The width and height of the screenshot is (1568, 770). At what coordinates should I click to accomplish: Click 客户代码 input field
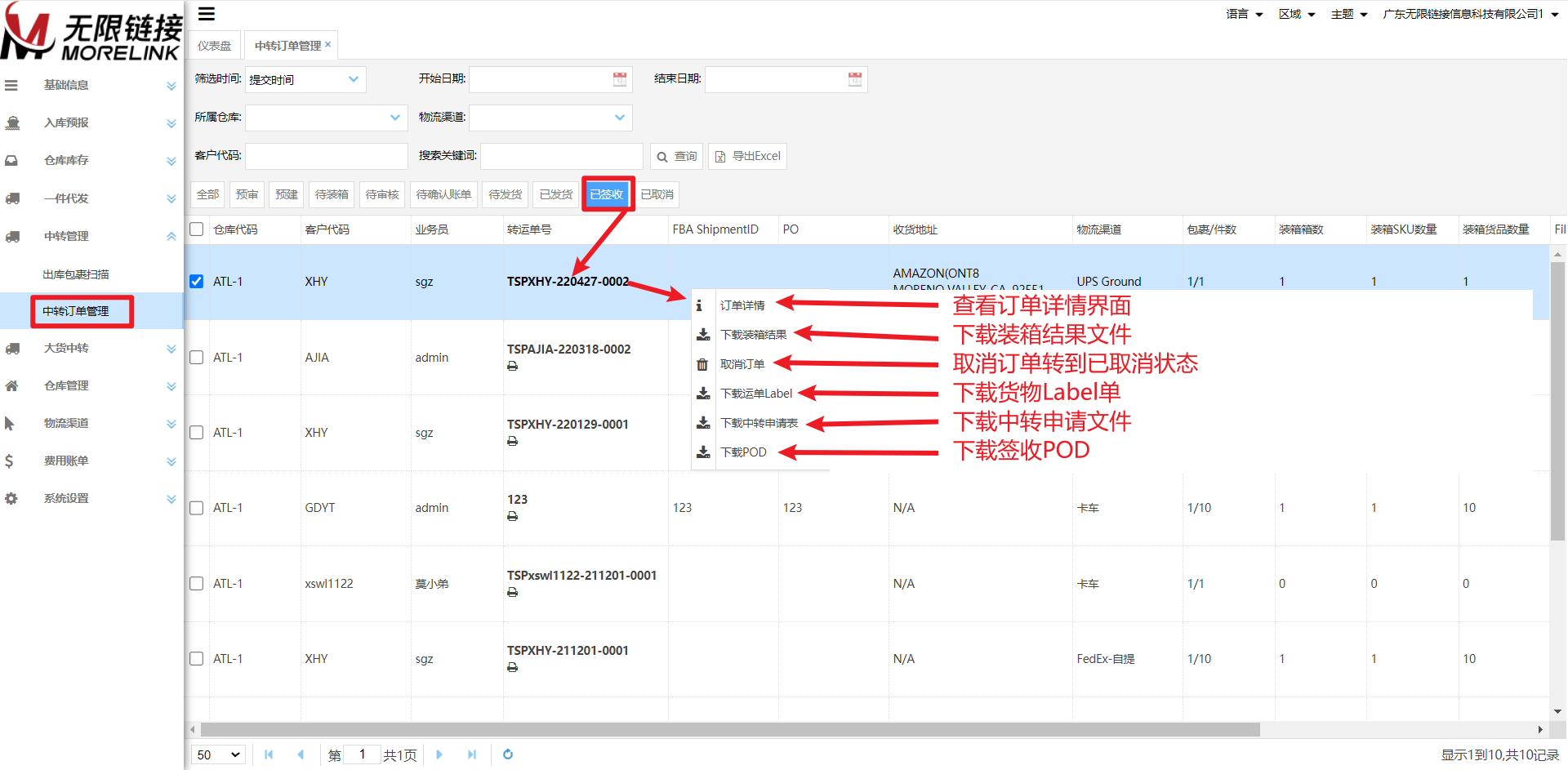pyautogui.click(x=327, y=156)
